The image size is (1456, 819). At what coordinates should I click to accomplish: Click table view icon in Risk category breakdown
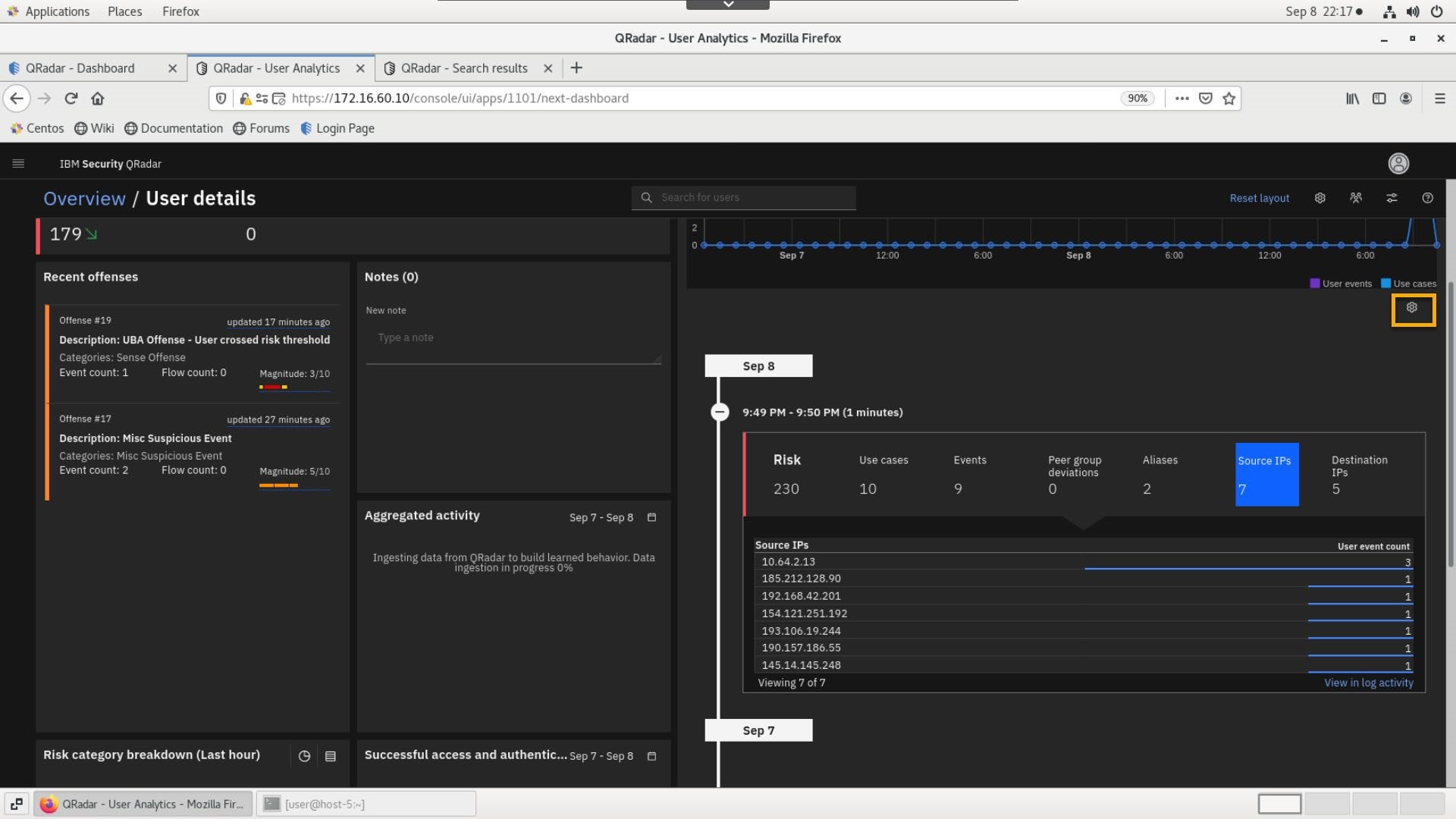(x=331, y=756)
